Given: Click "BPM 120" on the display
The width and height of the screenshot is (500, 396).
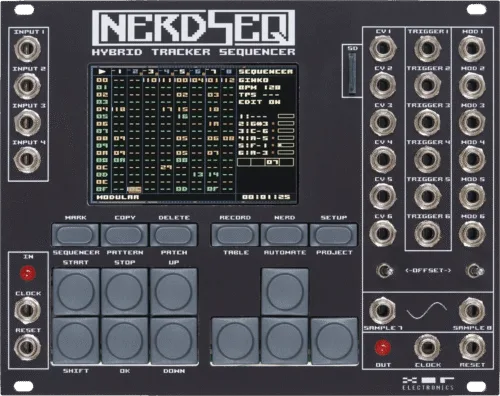Looking at the screenshot, I should pos(260,87).
